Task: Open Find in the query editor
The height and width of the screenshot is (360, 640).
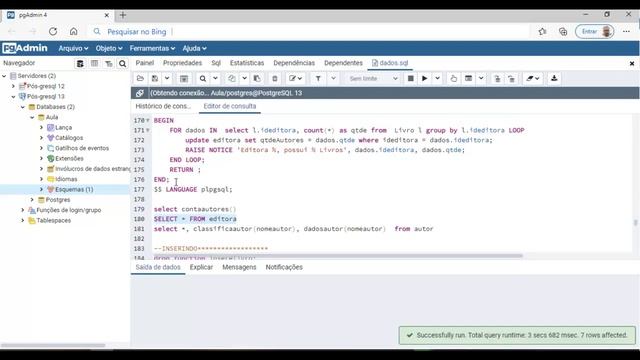Action: (203, 78)
